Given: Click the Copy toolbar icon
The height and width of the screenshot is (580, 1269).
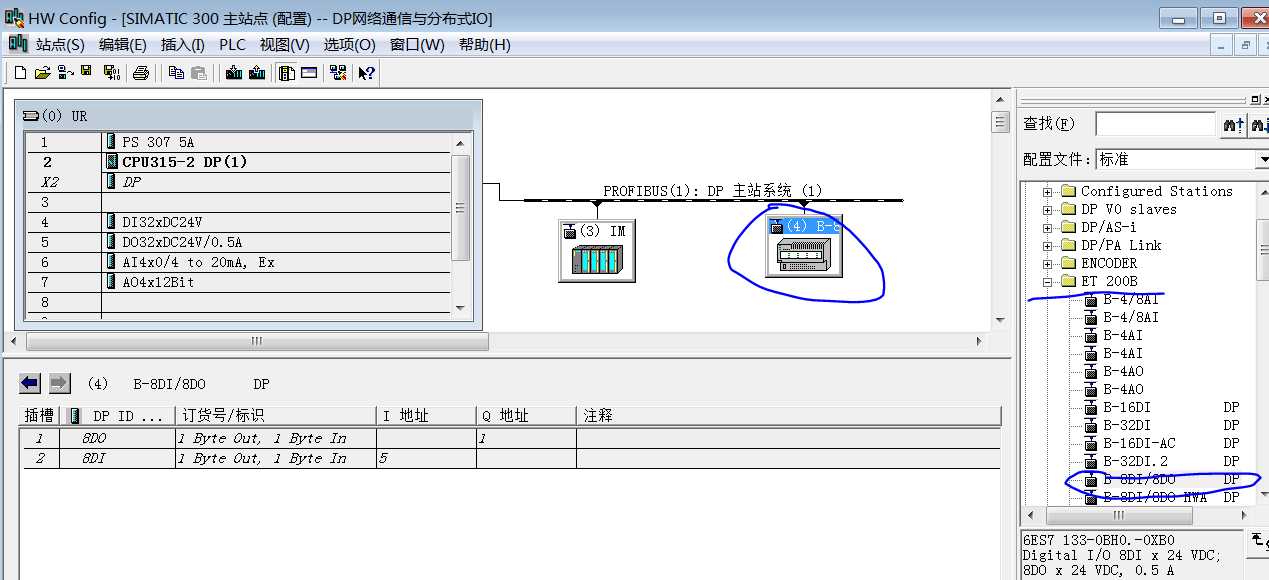Looking at the screenshot, I should point(177,73).
